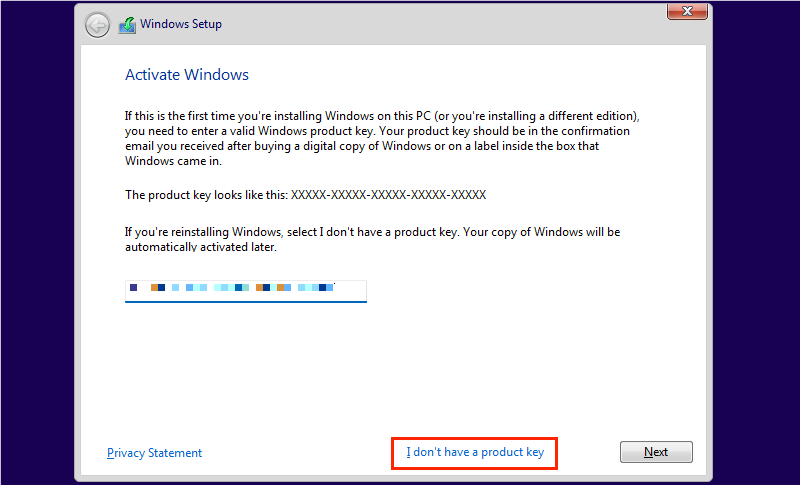Select "I don't have a product key"

(x=475, y=452)
